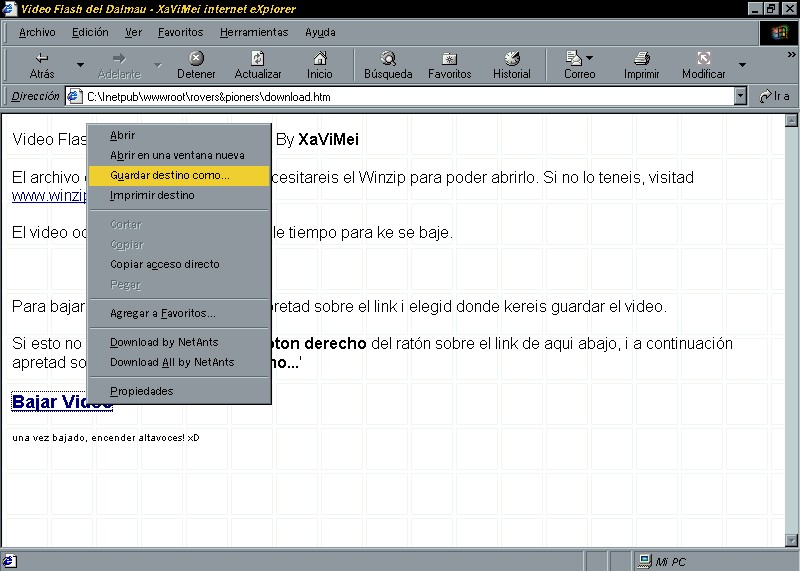Screen dimensions: 800x571
Task: Choose Agregar a Favoritos...
Action: [179, 313]
